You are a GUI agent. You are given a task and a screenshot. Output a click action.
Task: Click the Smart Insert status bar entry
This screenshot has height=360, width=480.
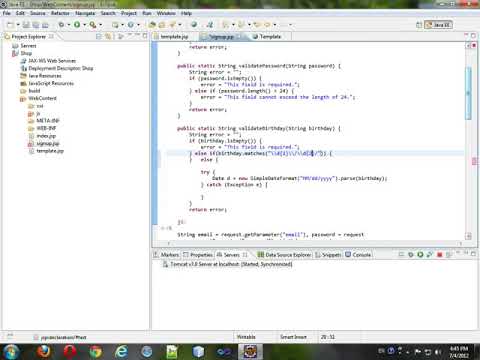293,337
